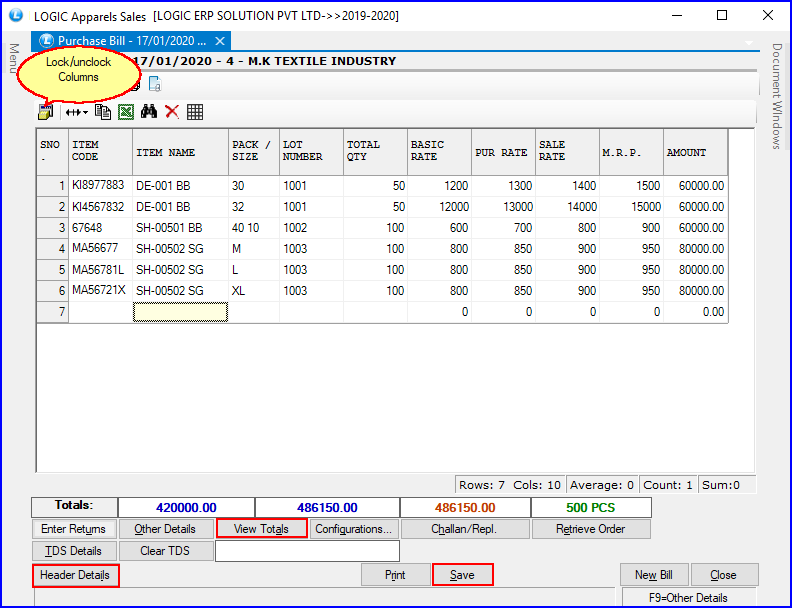The width and height of the screenshot is (792, 608).
Task: Open the tab list dropdown arrow
Action: tap(749, 43)
